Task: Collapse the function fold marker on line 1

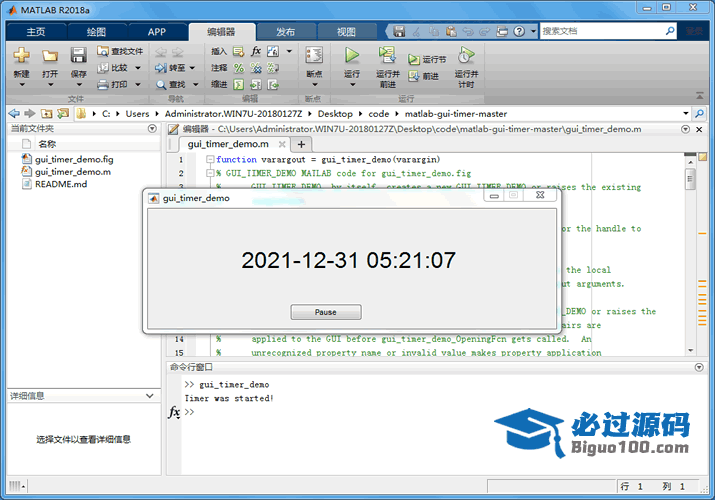Action: point(210,159)
